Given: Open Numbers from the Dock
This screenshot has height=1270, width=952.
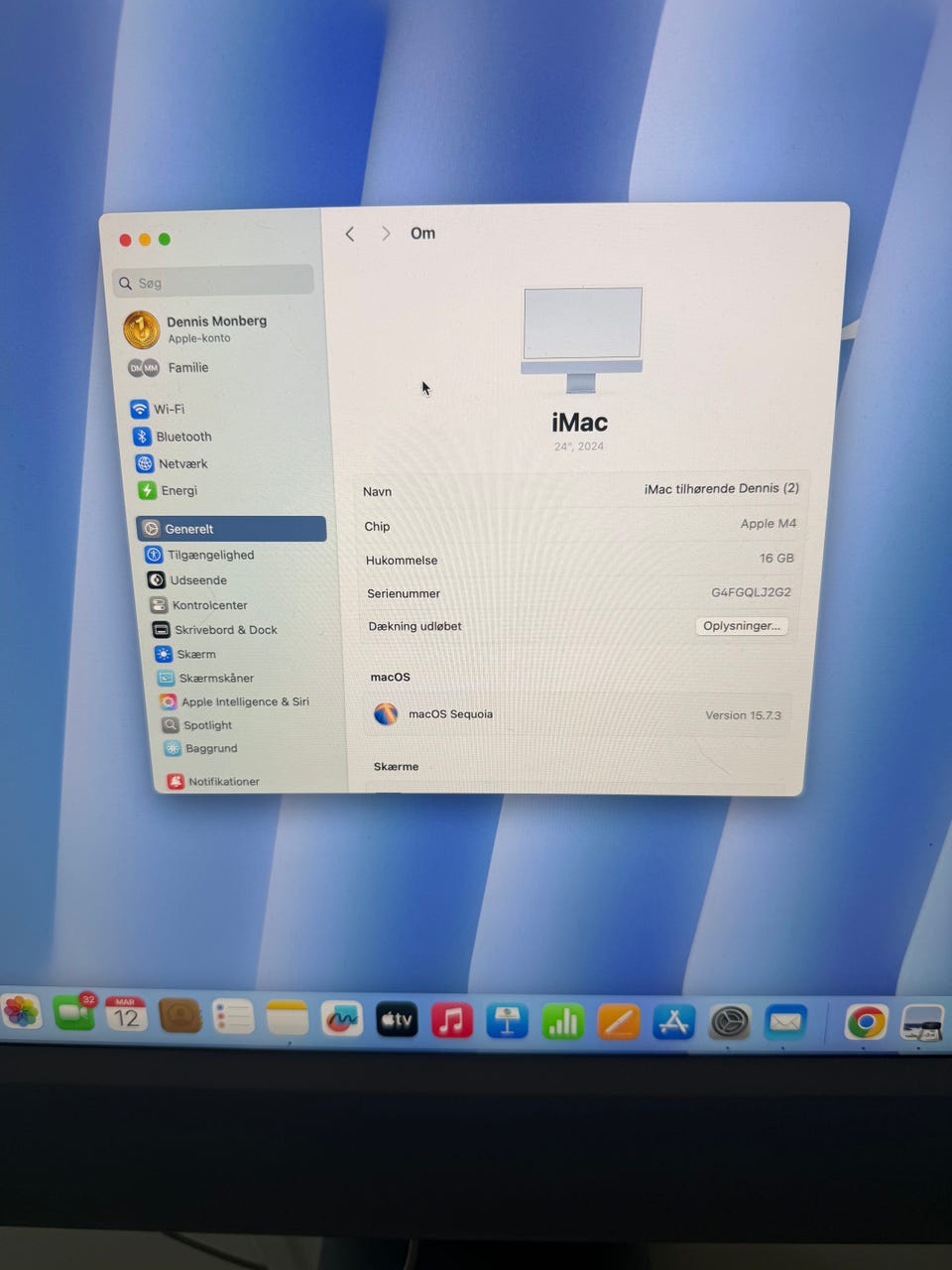Looking at the screenshot, I should point(562,1022).
